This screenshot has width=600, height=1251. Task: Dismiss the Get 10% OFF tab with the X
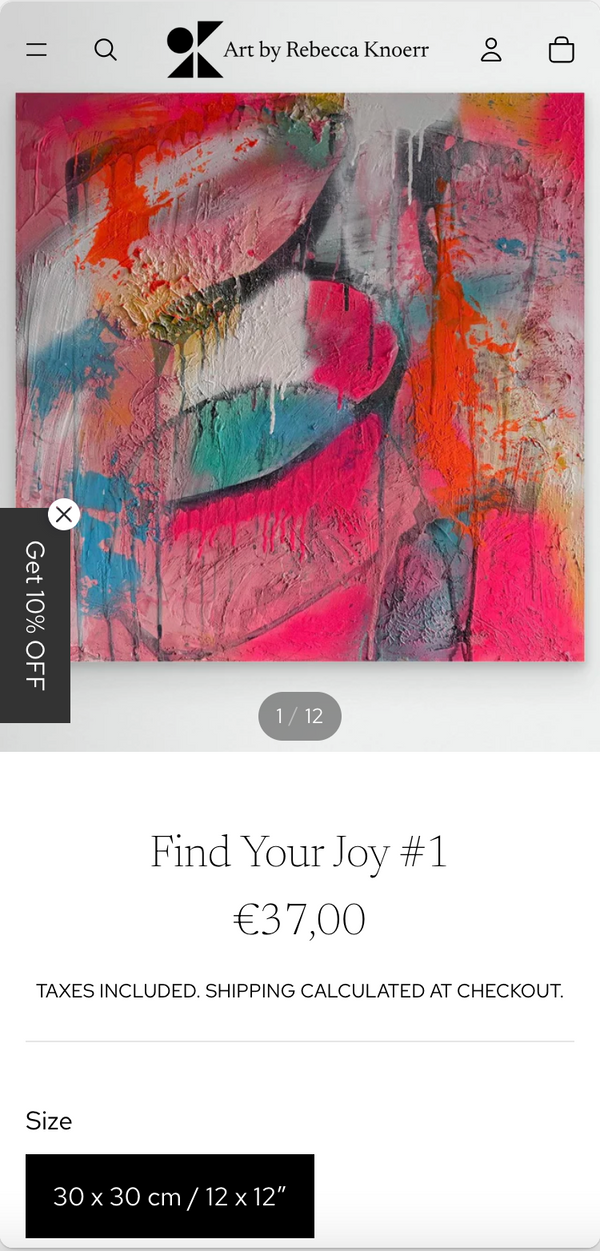coord(64,514)
